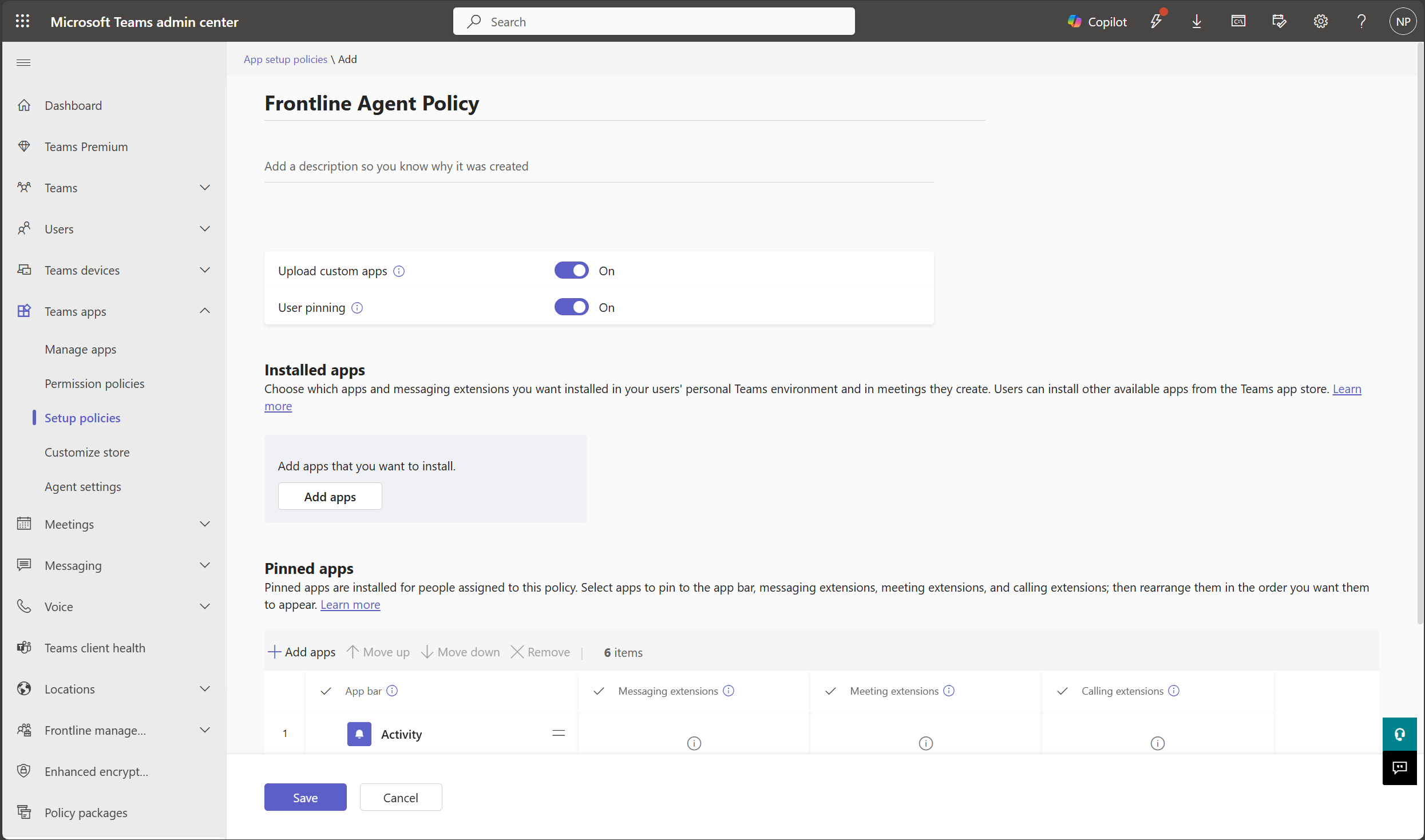Click the Activity app drag handle
The width and height of the screenshot is (1425, 840).
click(x=559, y=733)
